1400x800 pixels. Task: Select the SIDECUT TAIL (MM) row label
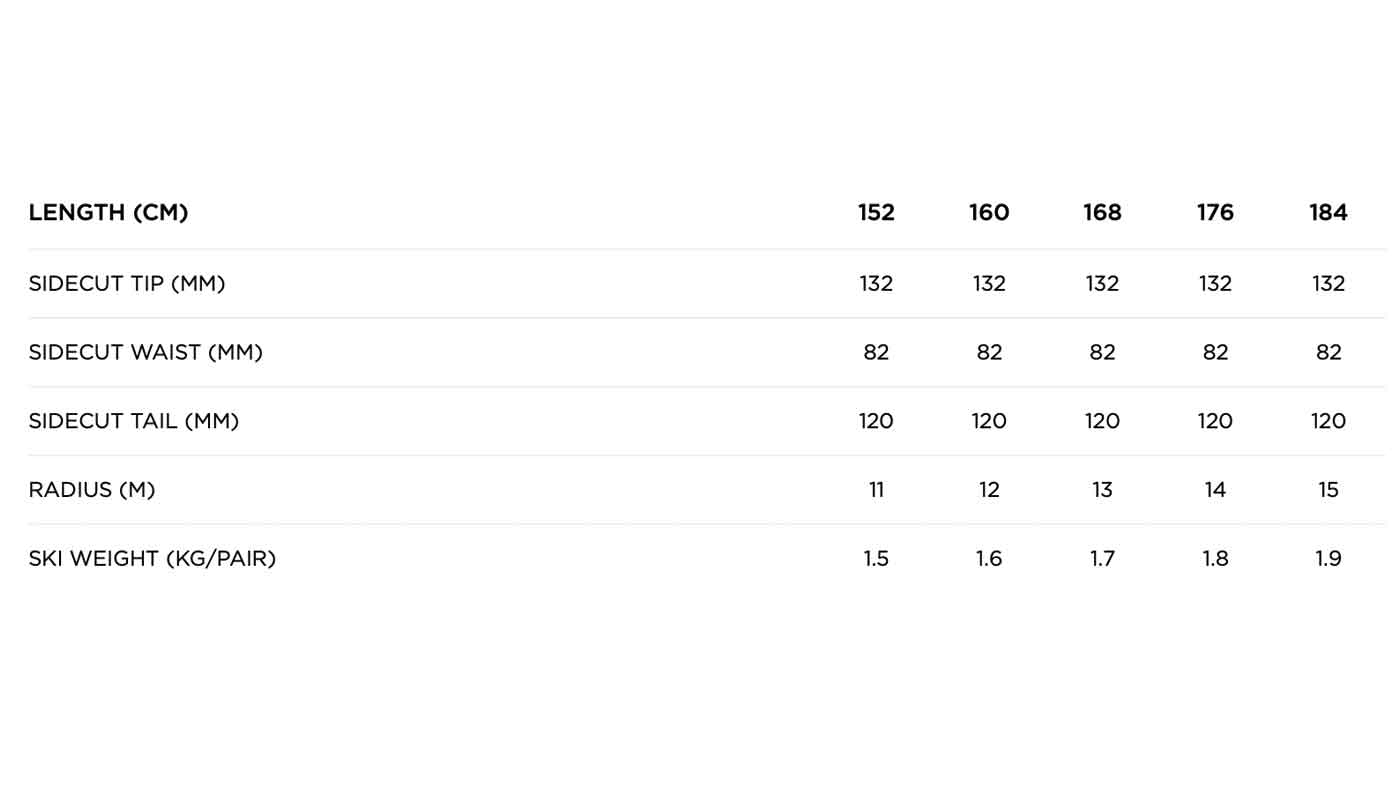pyautogui.click(x=134, y=421)
